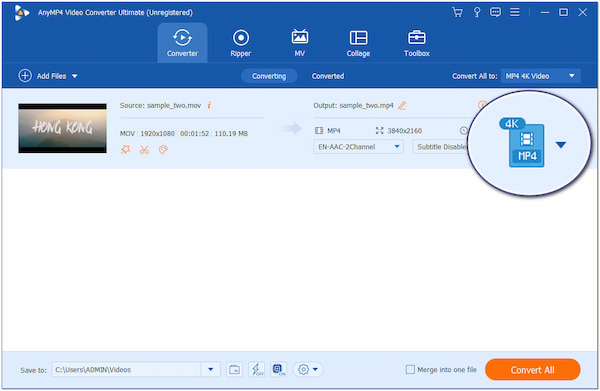
Task: Click the 4K MP4 output format icon
Action: [523, 142]
